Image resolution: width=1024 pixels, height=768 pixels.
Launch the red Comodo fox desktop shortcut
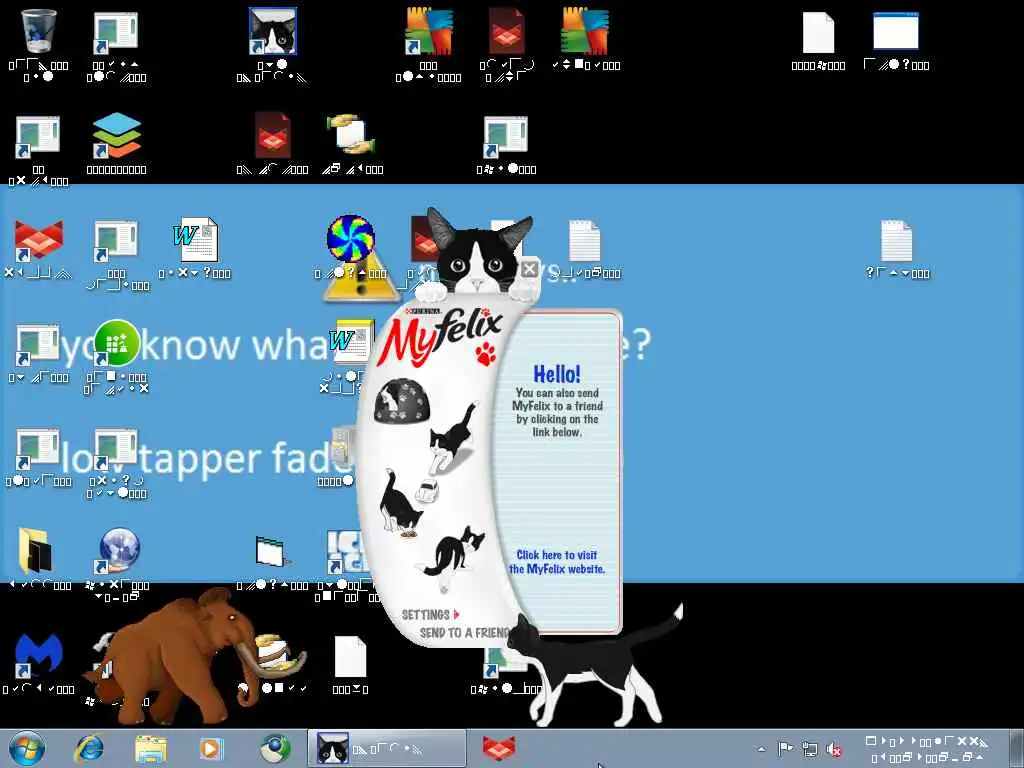point(38,240)
